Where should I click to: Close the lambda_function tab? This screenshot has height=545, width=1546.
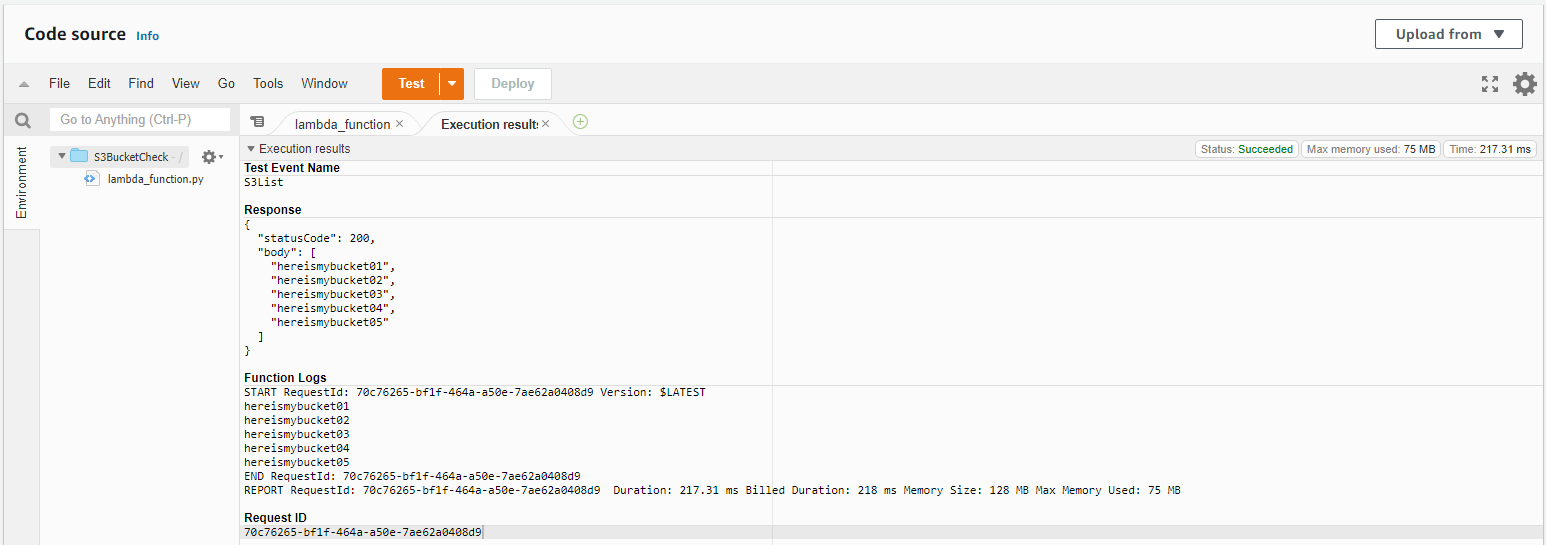click(400, 124)
